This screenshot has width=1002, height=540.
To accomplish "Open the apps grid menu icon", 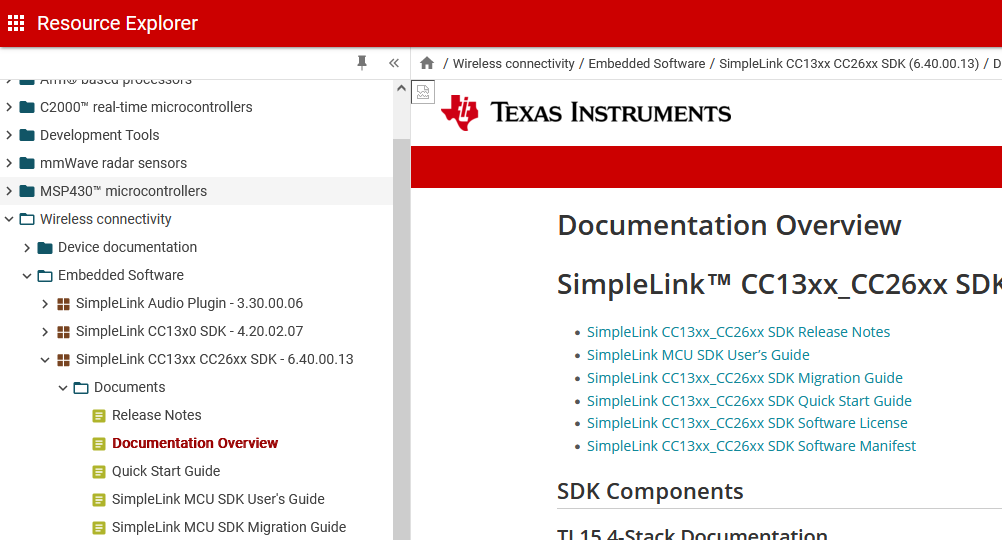I will point(16,24).
